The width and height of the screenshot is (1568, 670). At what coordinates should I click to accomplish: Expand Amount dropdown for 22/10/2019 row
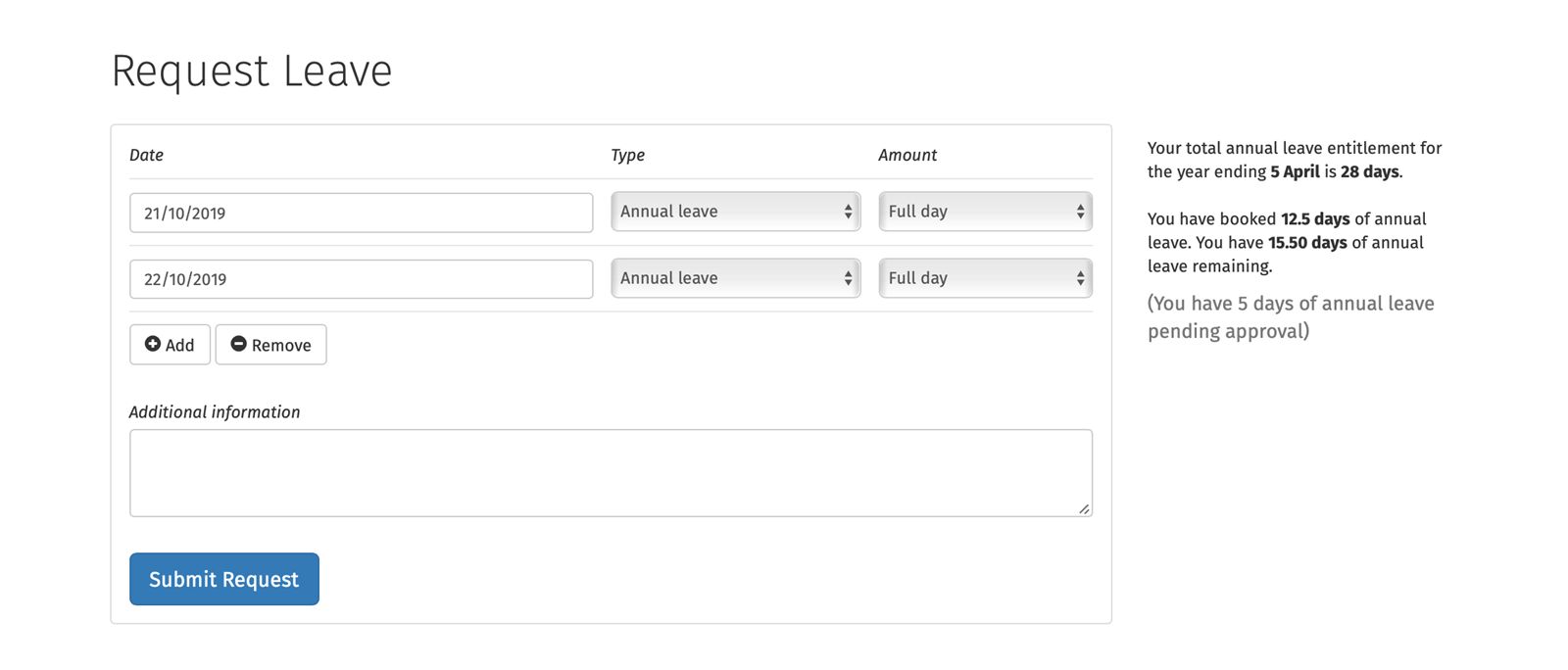coord(985,278)
